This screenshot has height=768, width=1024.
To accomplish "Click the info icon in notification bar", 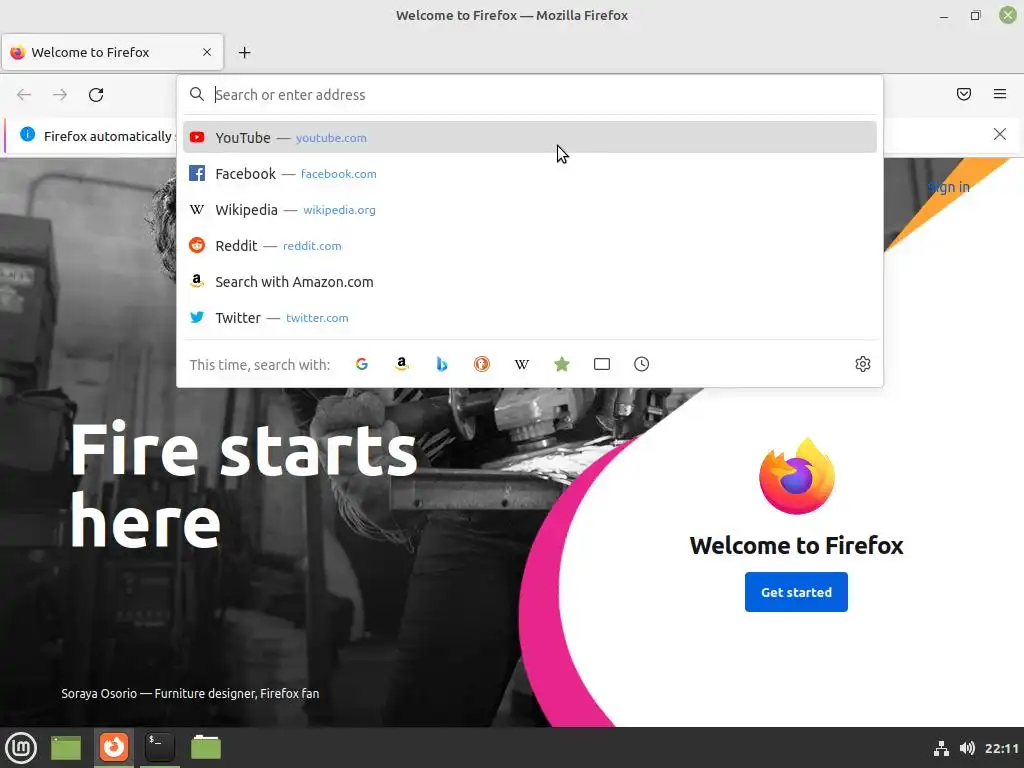I will coord(27,135).
